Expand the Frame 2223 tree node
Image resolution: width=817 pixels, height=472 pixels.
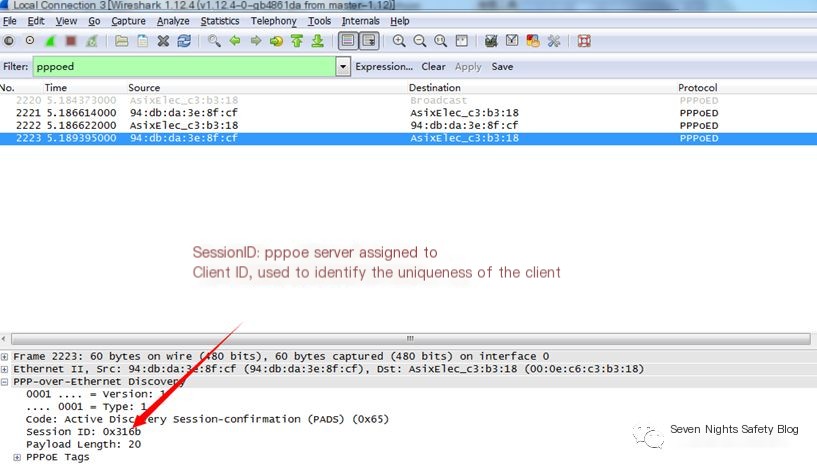pos(5,357)
